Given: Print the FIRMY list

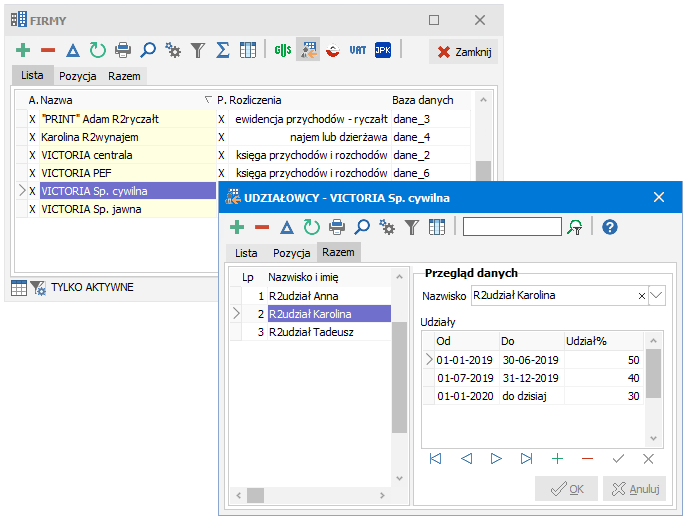Looking at the screenshot, I should pyautogui.click(x=123, y=50).
